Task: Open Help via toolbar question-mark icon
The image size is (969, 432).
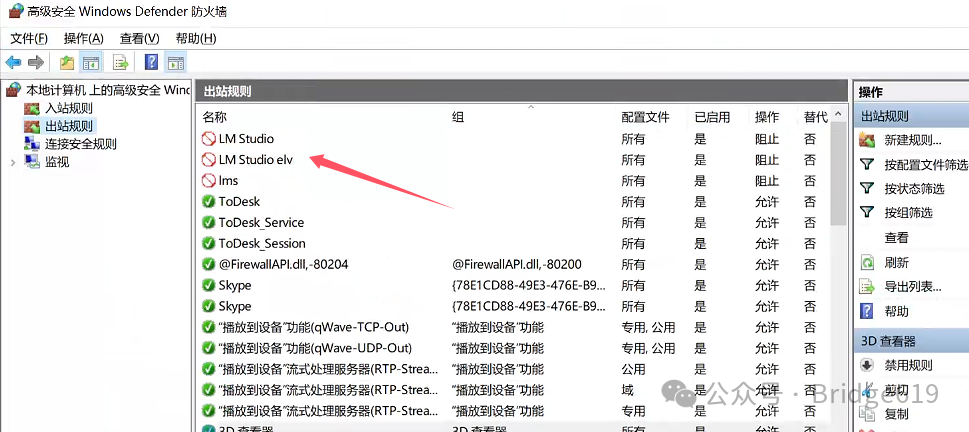Action: tap(151, 62)
